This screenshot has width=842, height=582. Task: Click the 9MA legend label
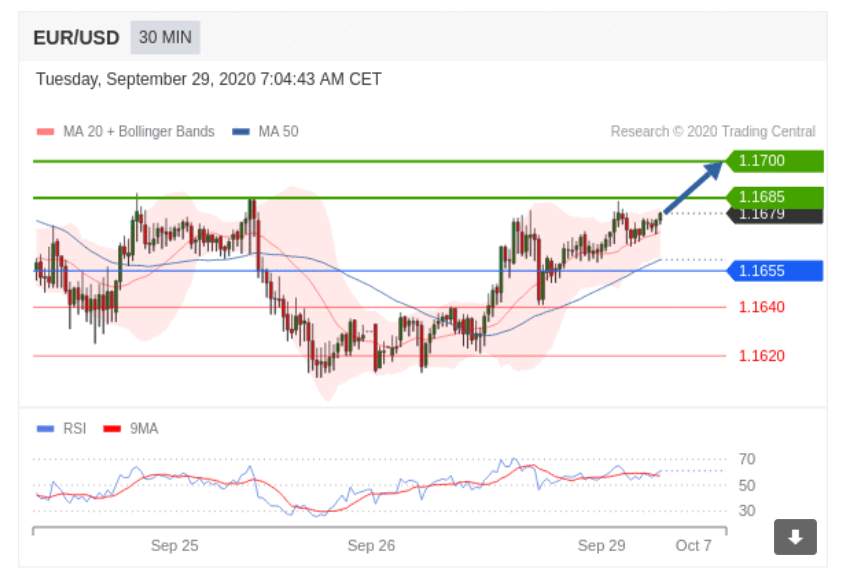(x=144, y=428)
